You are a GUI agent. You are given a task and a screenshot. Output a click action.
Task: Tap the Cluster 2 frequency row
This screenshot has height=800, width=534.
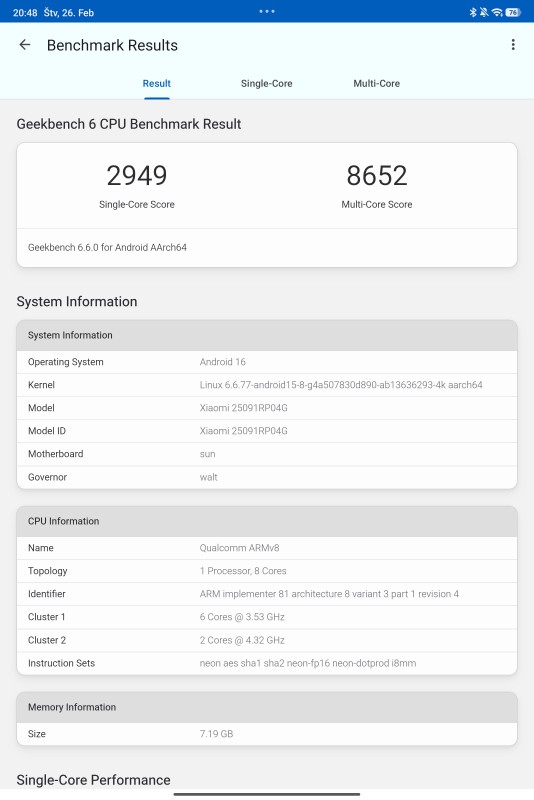(x=267, y=640)
